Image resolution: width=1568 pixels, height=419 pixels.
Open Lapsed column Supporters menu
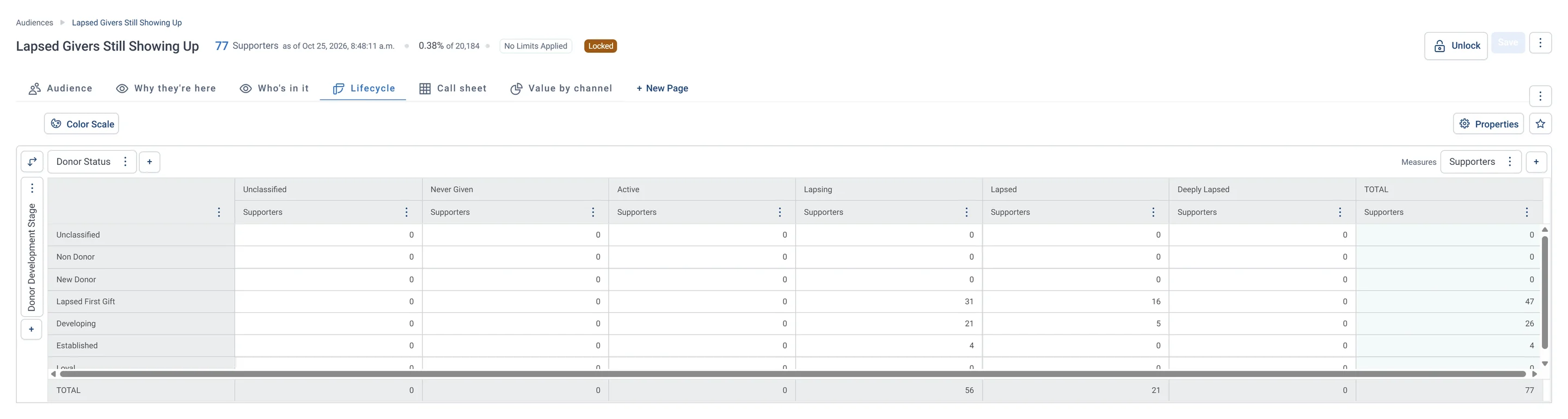pyautogui.click(x=1154, y=212)
